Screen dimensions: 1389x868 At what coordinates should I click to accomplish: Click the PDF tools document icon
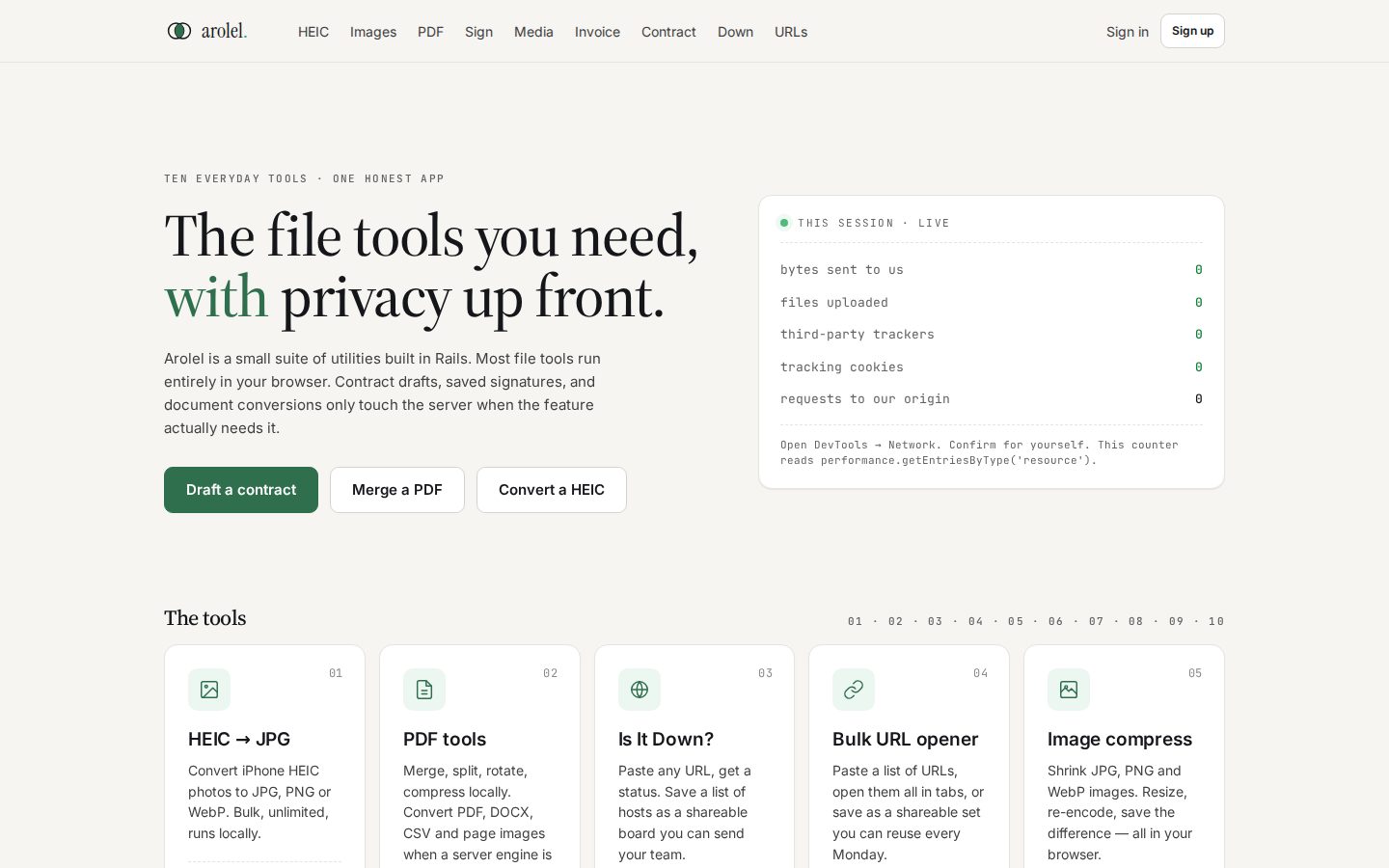click(x=424, y=690)
